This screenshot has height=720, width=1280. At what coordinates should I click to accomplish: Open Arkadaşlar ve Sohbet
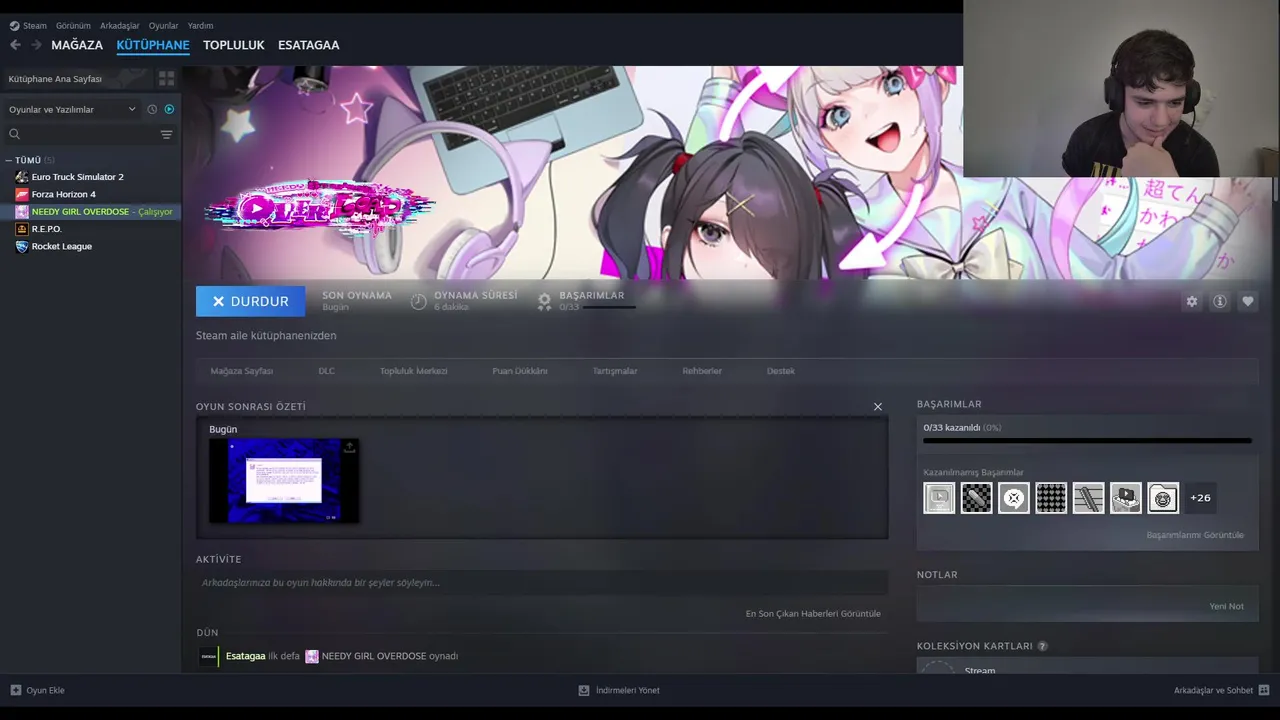click(x=1221, y=690)
